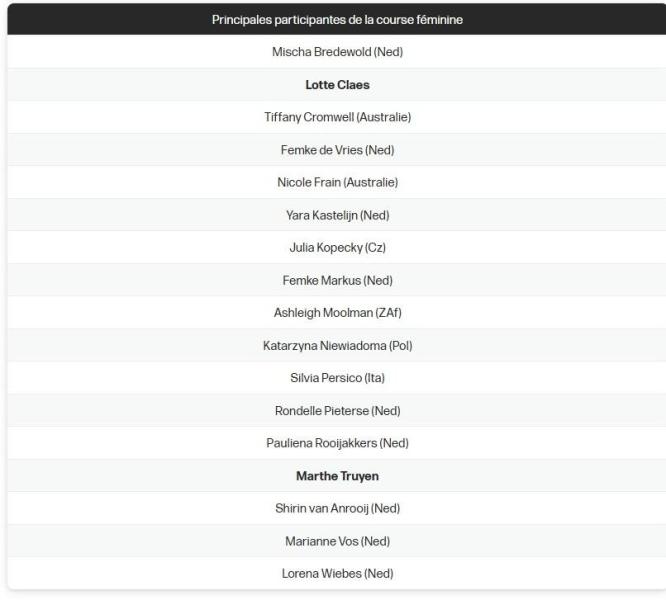
Task: Click on Femke Markus (Ned)
Action: click(337, 280)
